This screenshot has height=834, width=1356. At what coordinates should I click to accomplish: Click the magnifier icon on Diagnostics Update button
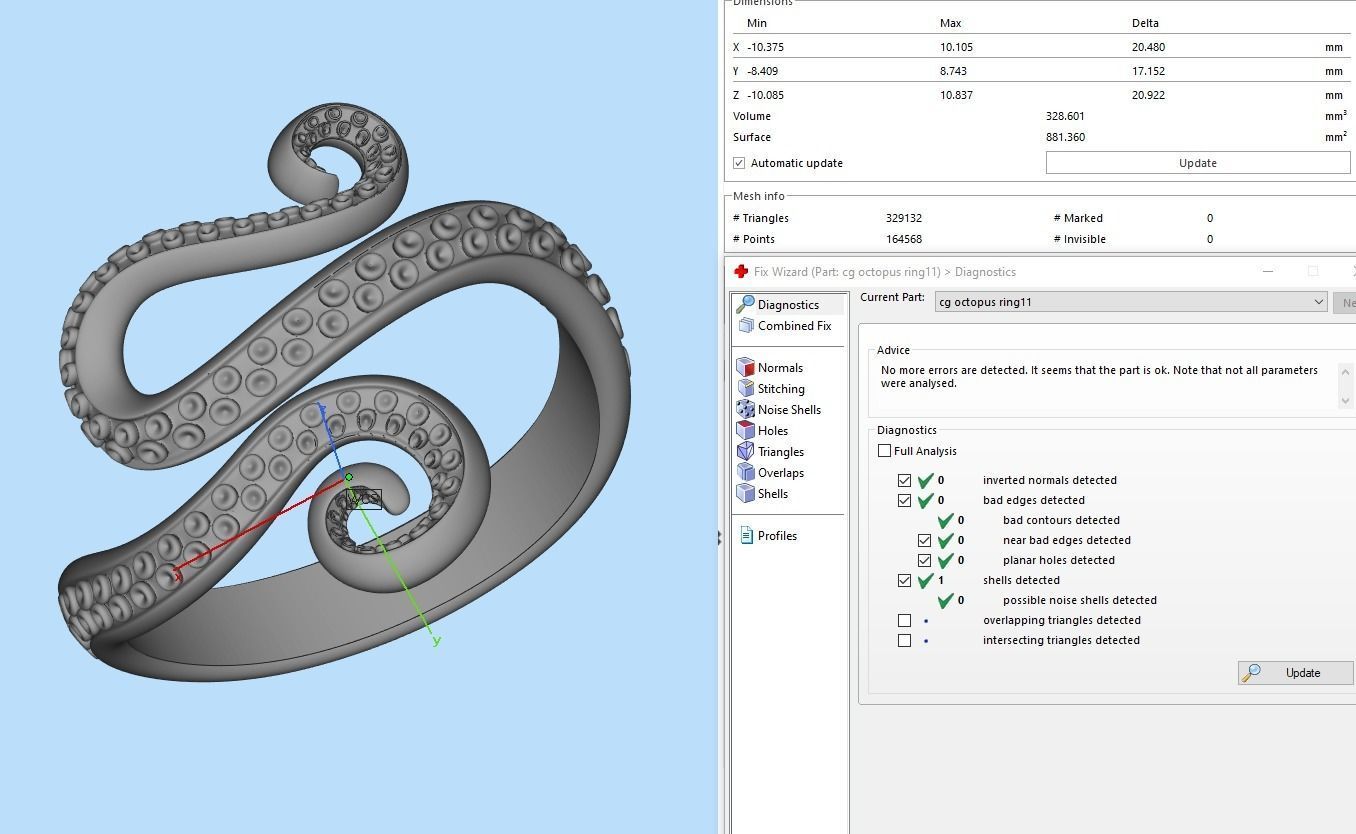(1251, 673)
